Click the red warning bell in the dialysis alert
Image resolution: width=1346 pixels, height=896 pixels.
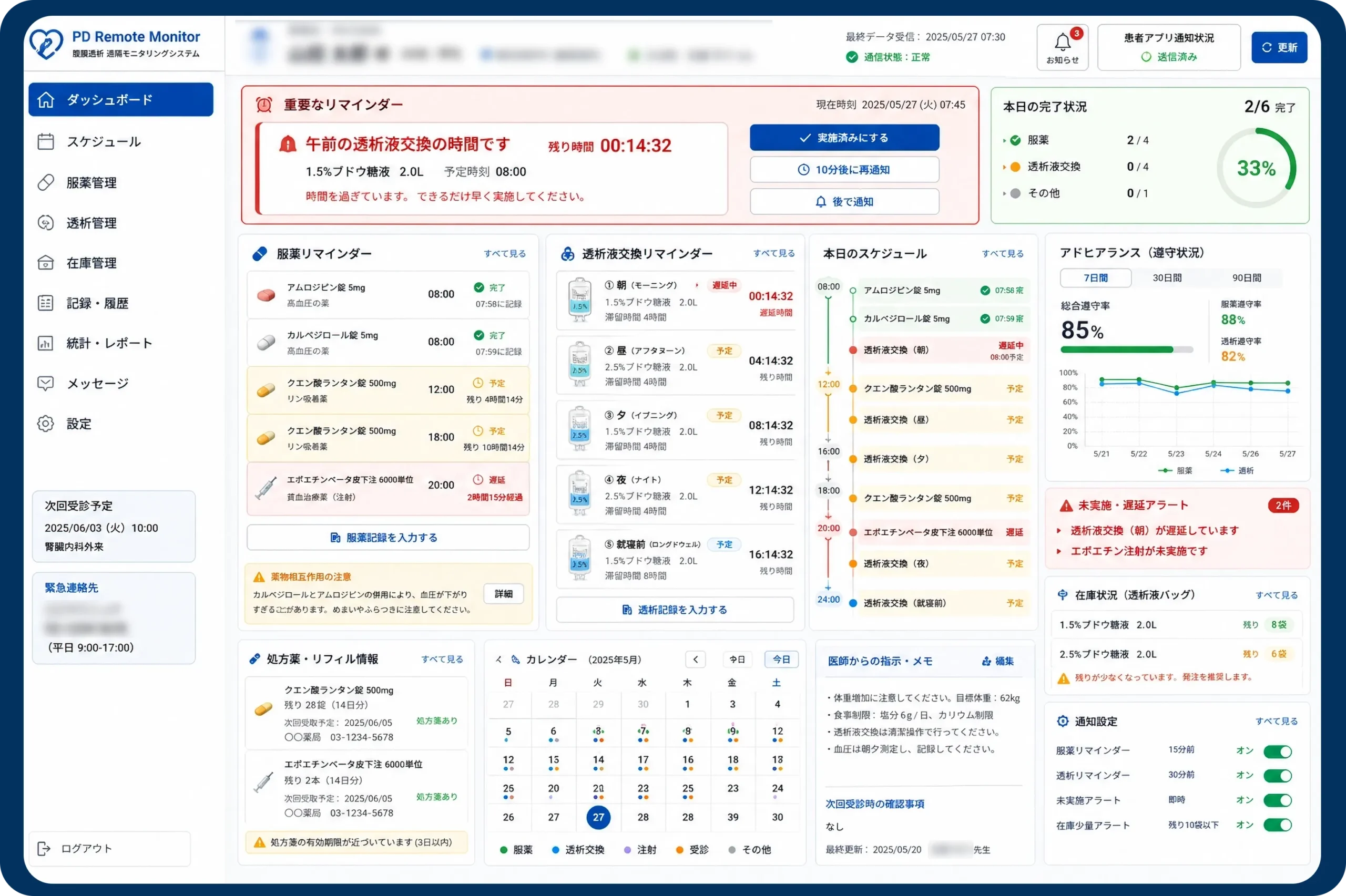[x=288, y=144]
